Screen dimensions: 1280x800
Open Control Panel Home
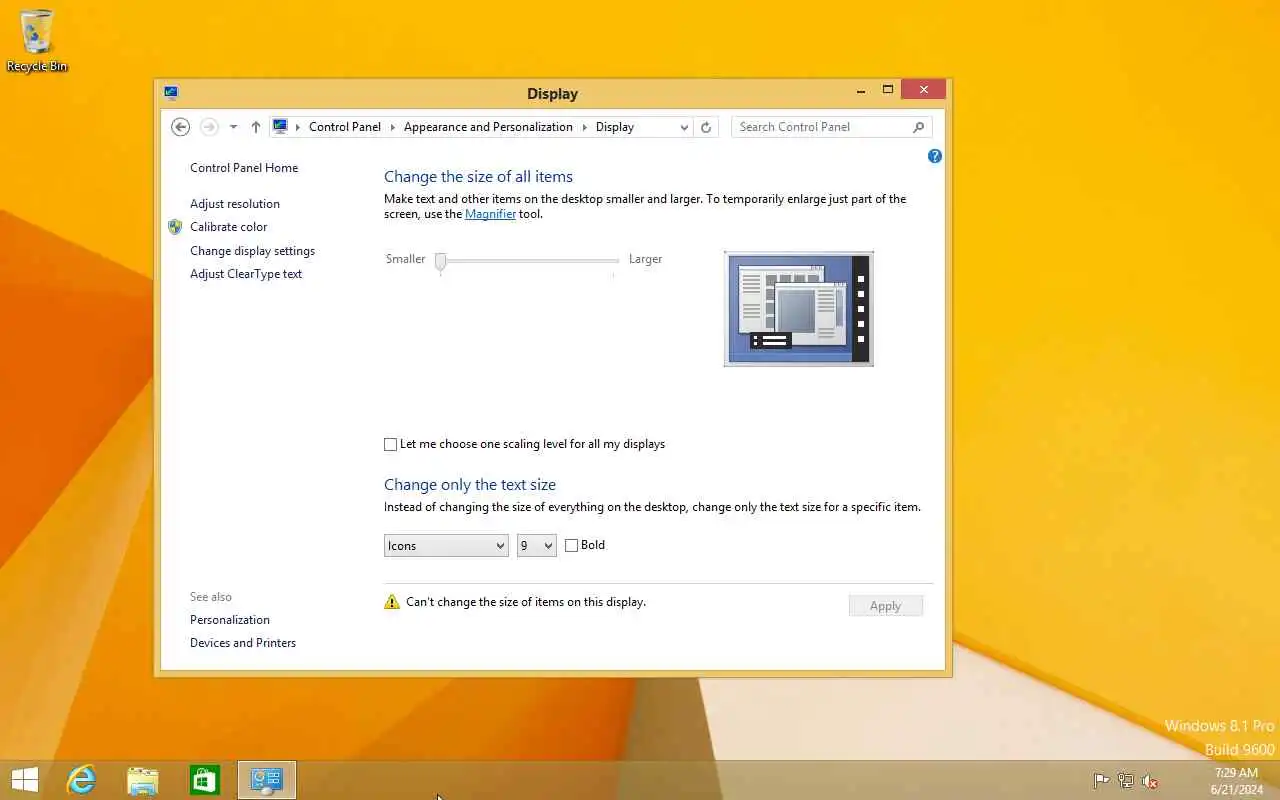244,168
